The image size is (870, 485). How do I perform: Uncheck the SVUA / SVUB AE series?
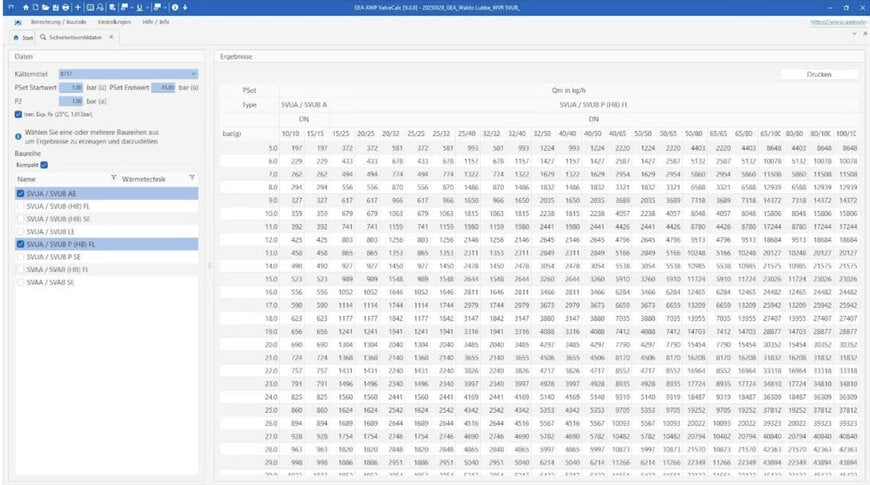[x=21, y=194]
